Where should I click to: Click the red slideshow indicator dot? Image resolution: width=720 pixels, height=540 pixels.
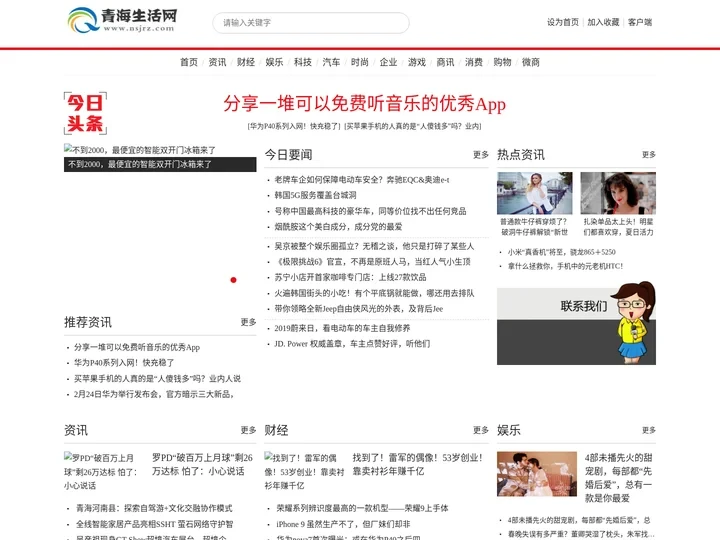[x=233, y=280]
